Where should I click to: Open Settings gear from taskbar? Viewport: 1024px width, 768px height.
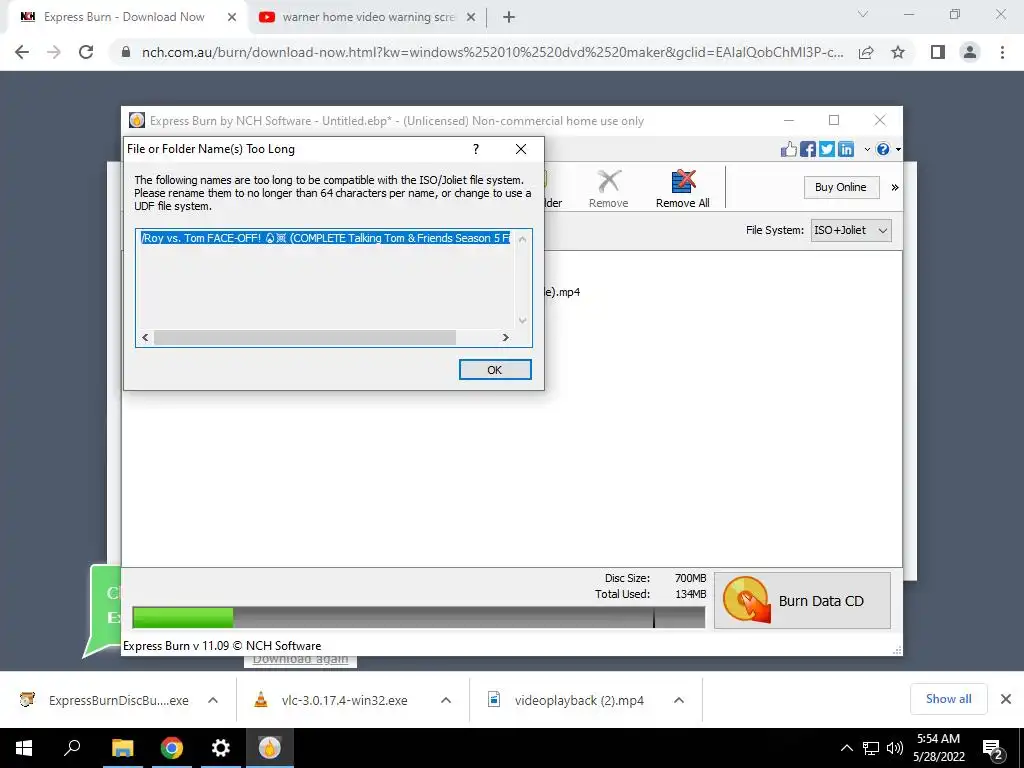tap(221, 748)
